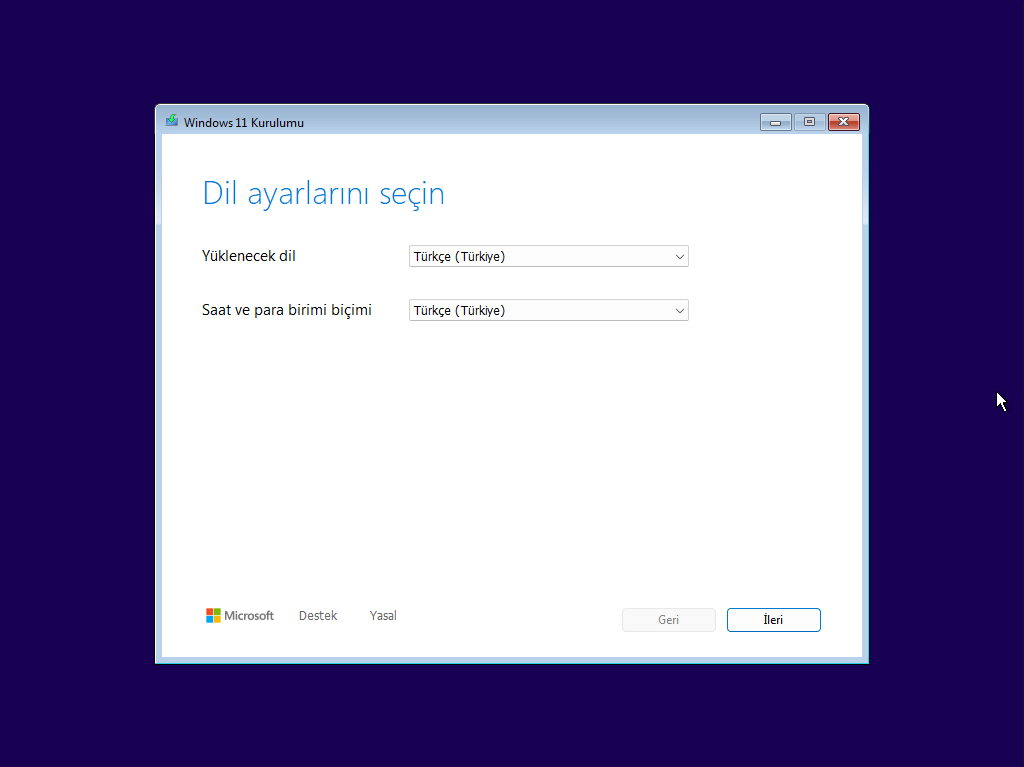1024x767 pixels.
Task: Click the Windows 11 Setup title bar icon
Action: coord(171,121)
